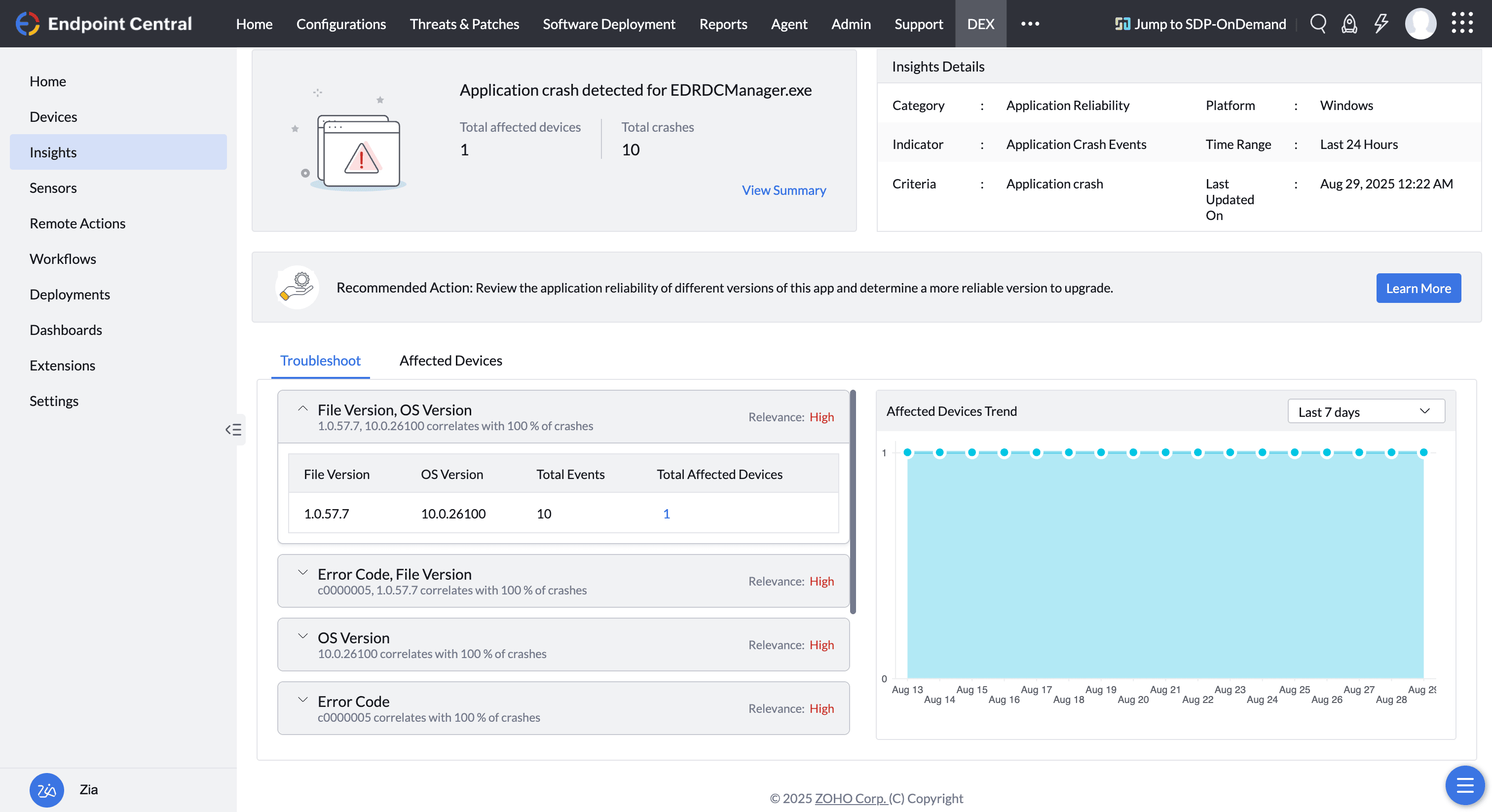The height and width of the screenshot is (812, 1492).
Task: Expand Error Code, File Version section
Action: click(x=302, y=573)
